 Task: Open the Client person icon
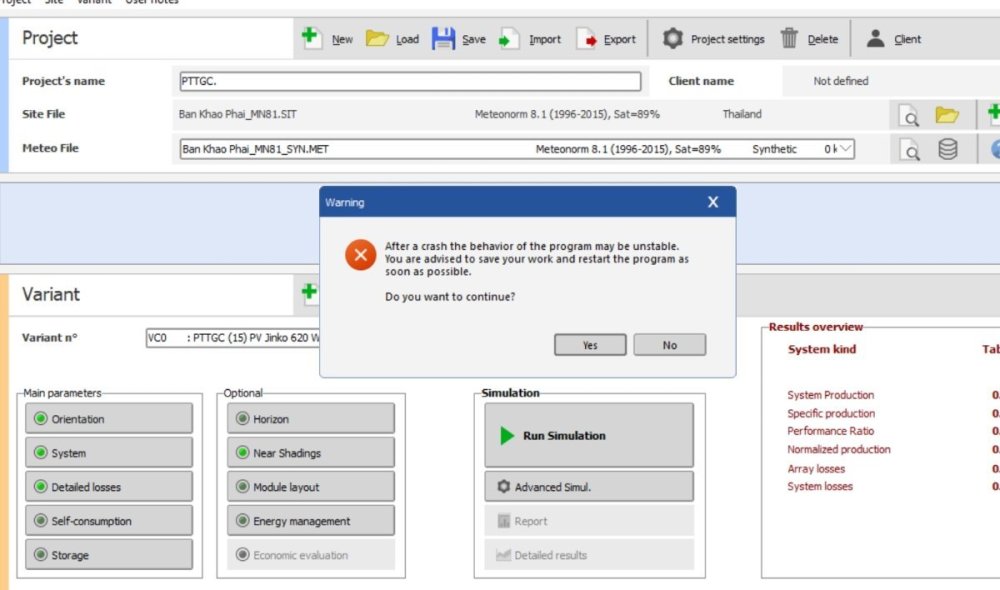click(875, 39)
